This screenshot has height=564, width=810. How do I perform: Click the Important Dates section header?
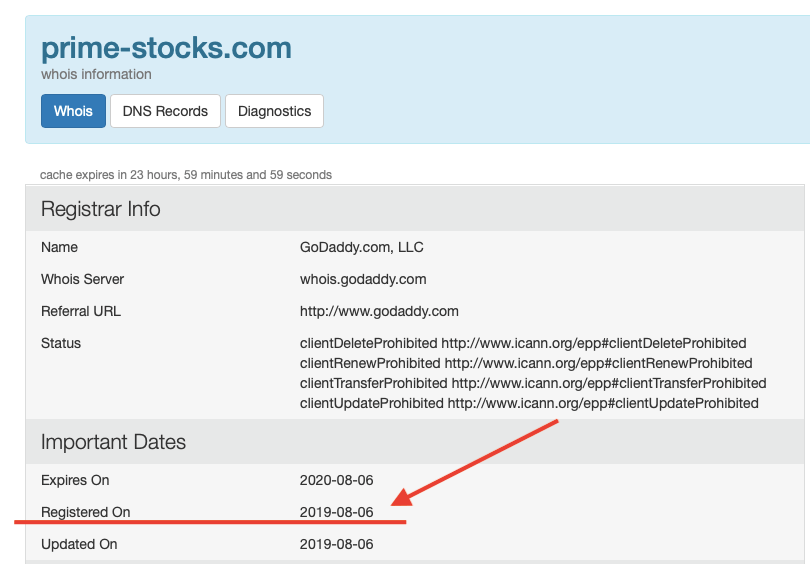point(113,442)
